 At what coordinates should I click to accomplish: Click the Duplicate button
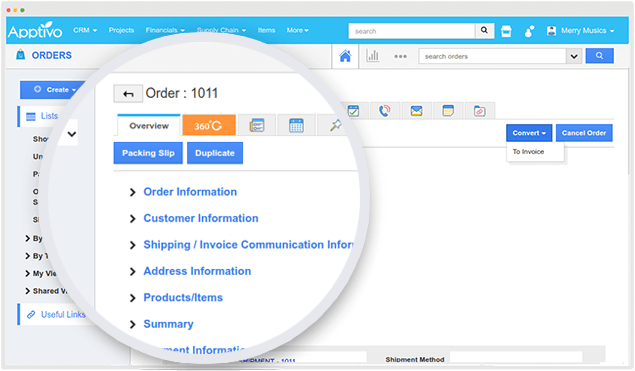[215, 153]
